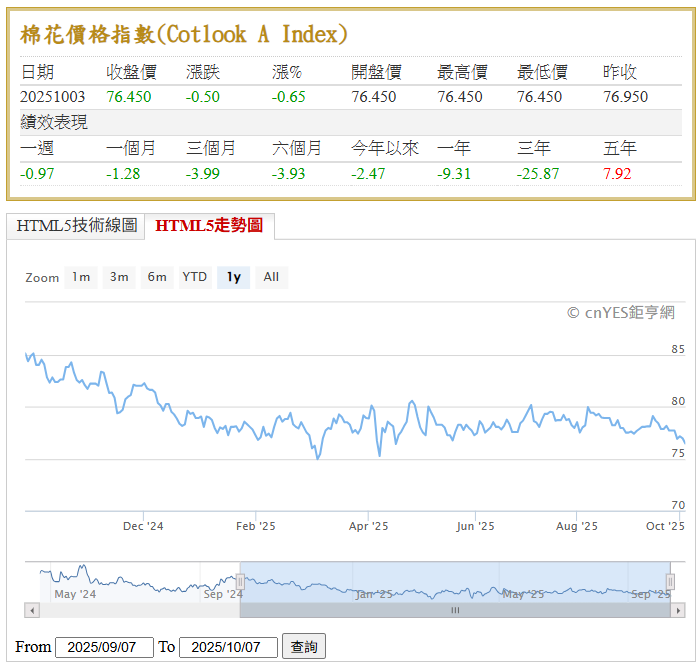Select the HTML5走勢圖 tab

(209, 226)
